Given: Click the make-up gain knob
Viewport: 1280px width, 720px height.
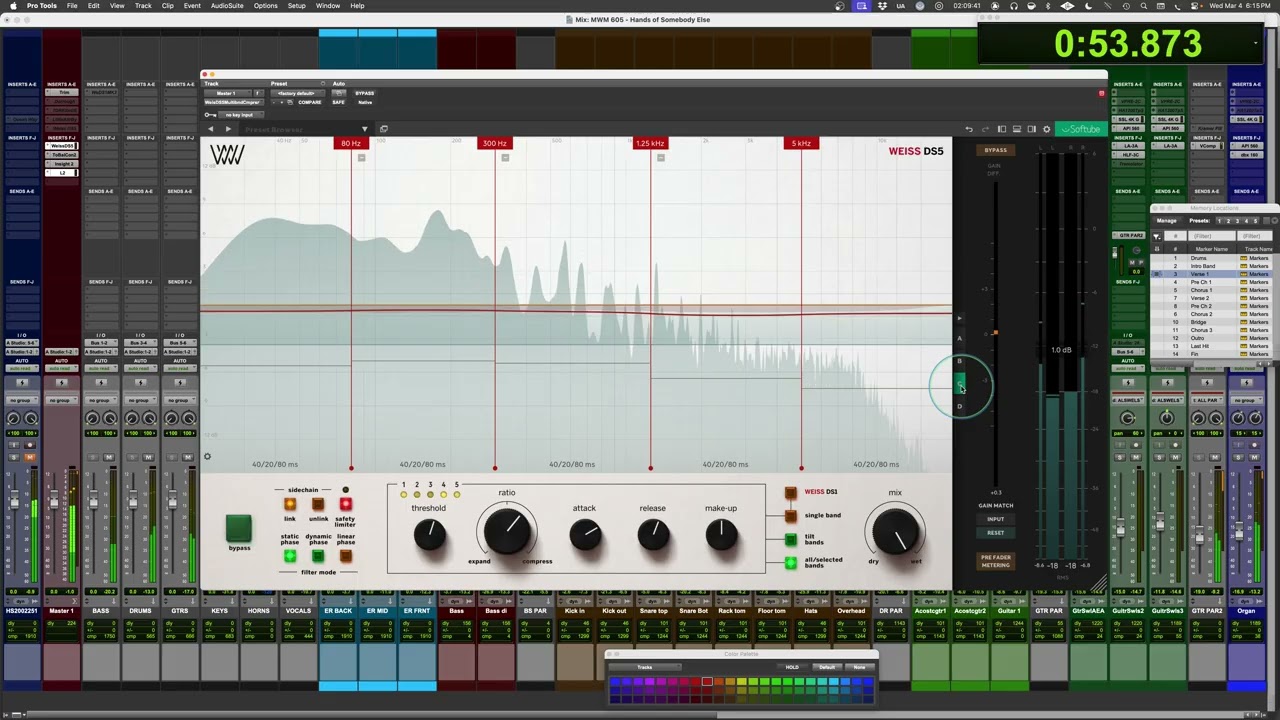Looking at the screenshot, I should tap(722, 534).
